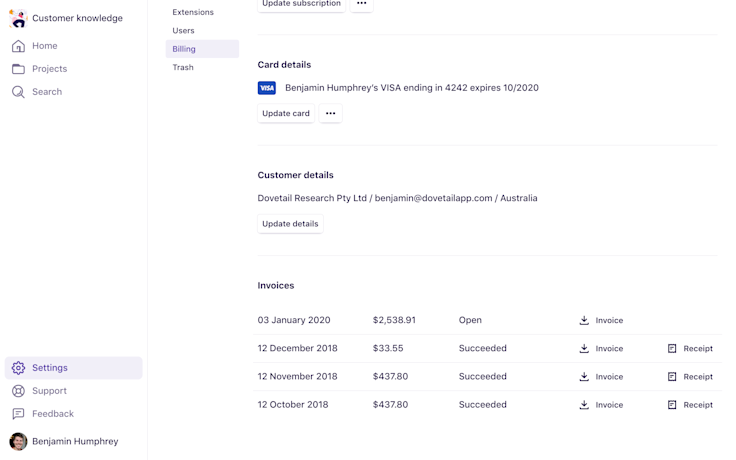
Task: Open Projects folder icon
Action: click(18, 69)
